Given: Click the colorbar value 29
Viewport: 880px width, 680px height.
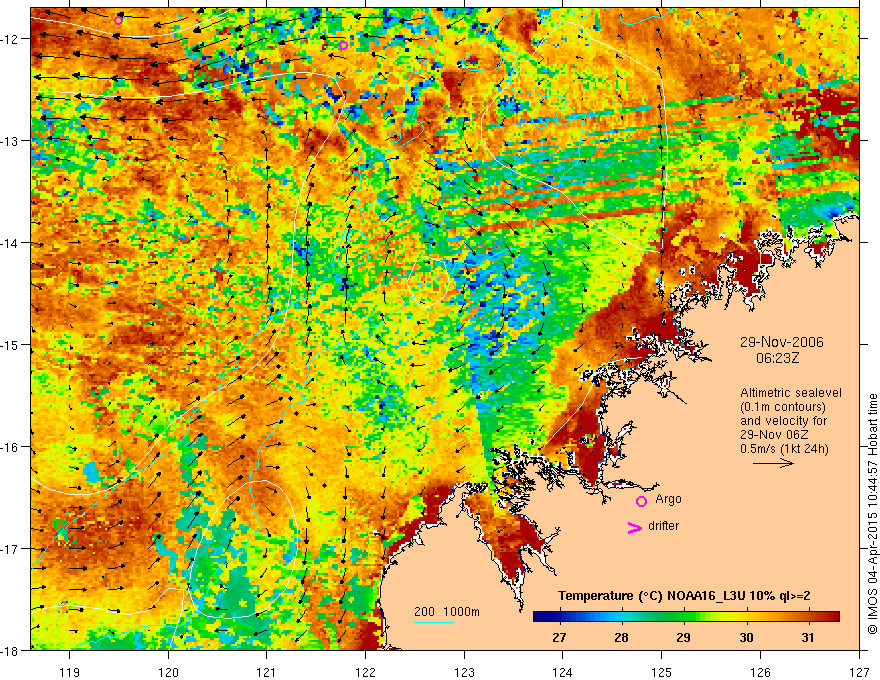Looking at the screenshot, I should 683,637.
